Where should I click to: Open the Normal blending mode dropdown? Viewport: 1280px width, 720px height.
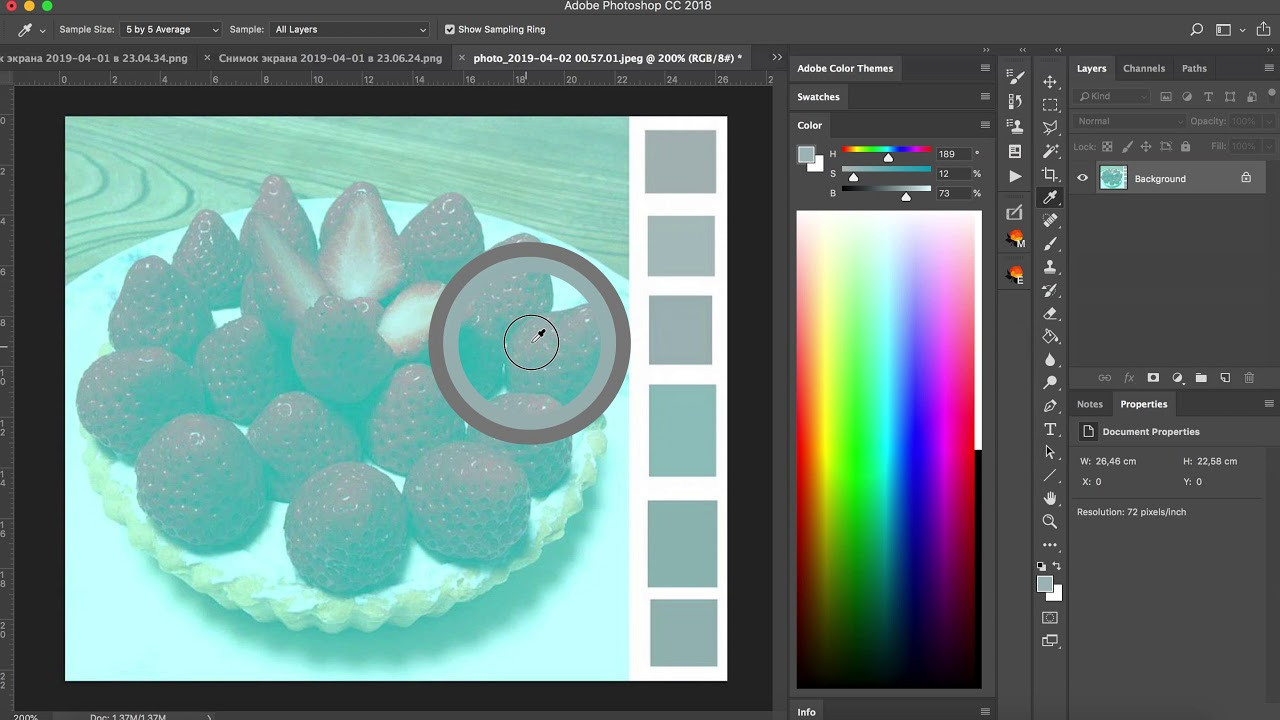1126,121
